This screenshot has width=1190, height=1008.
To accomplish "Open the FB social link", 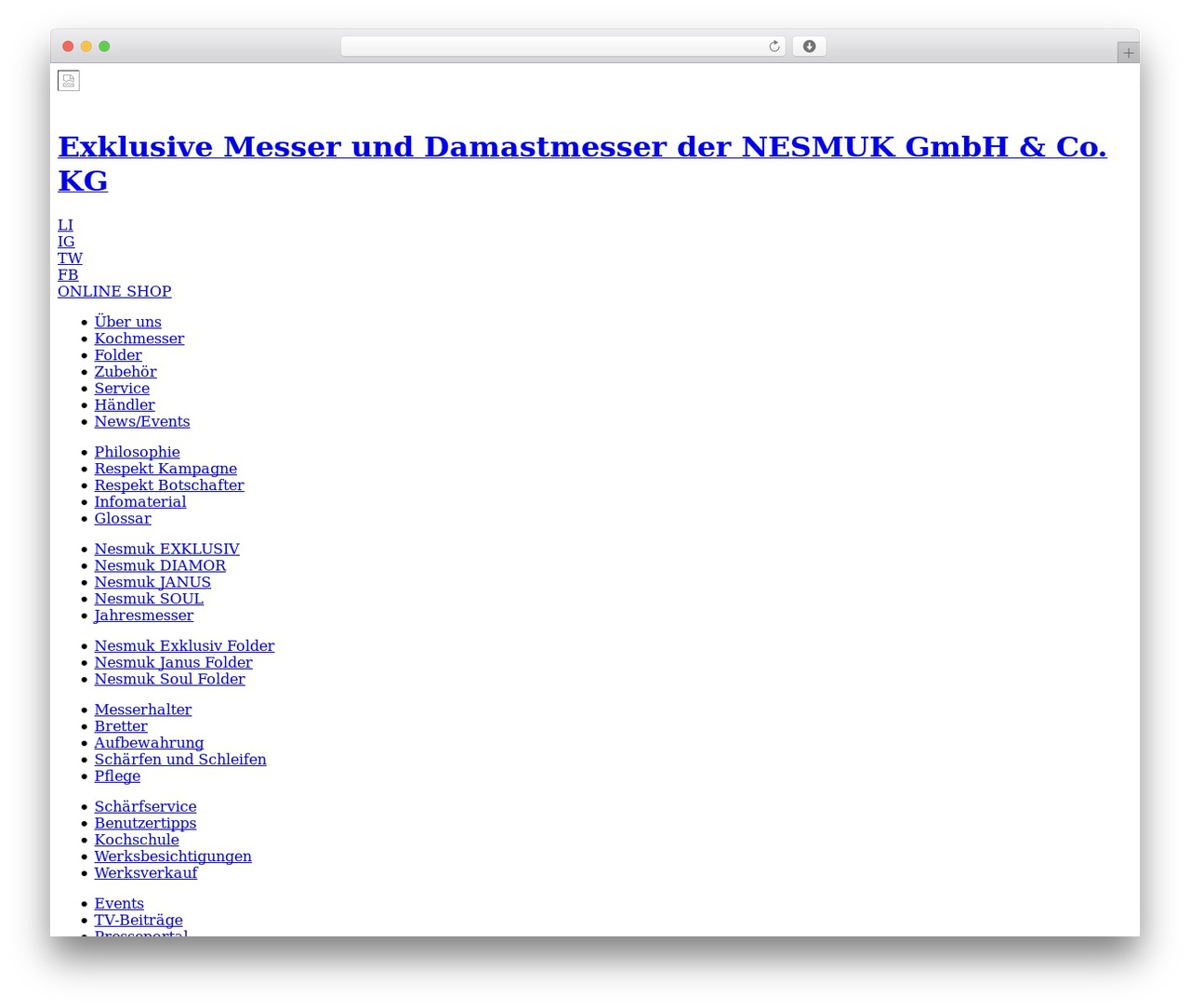I will [68, 275].
